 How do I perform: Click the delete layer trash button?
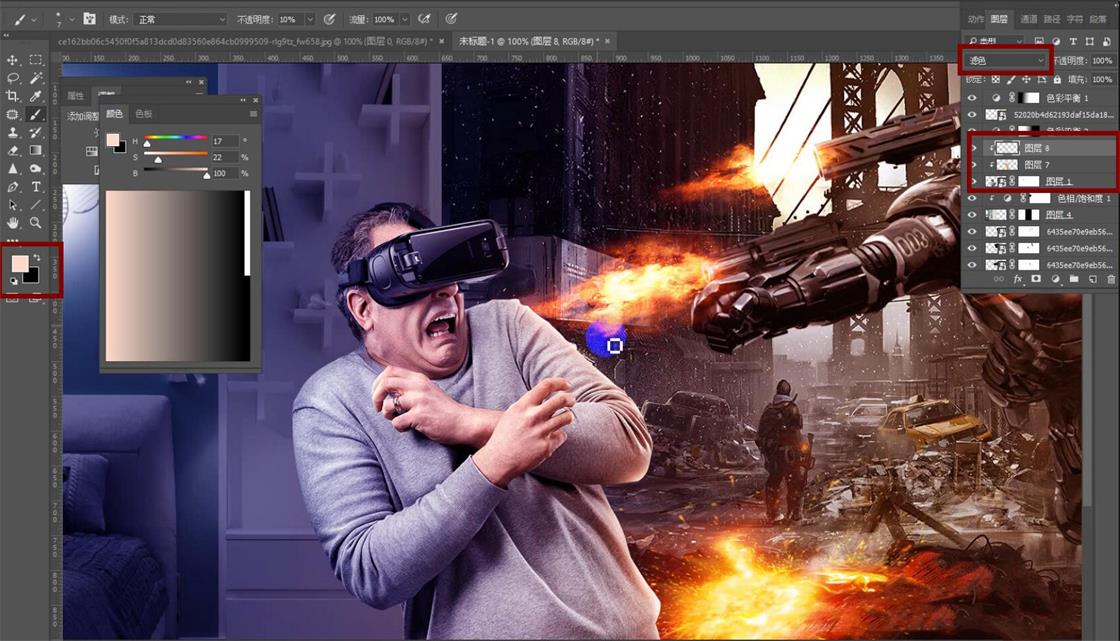1110,279
